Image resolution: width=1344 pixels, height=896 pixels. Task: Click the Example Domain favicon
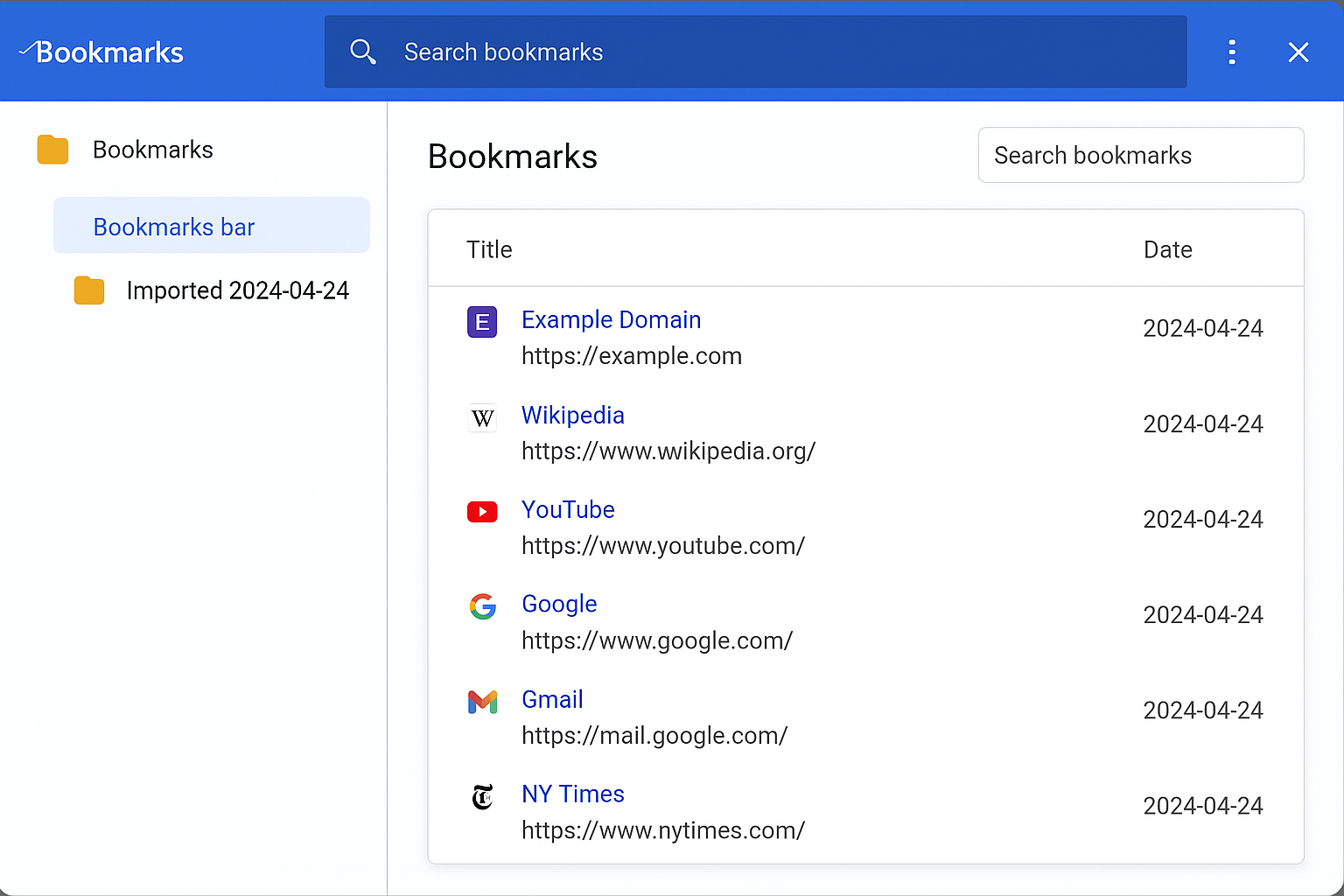tap(482, 322)
